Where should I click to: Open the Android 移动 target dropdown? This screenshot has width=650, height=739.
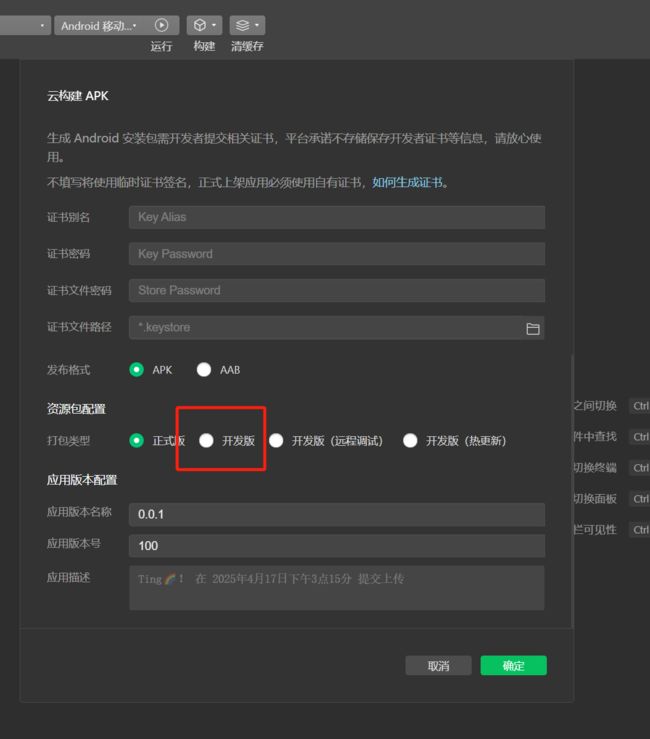click(99, 25)
